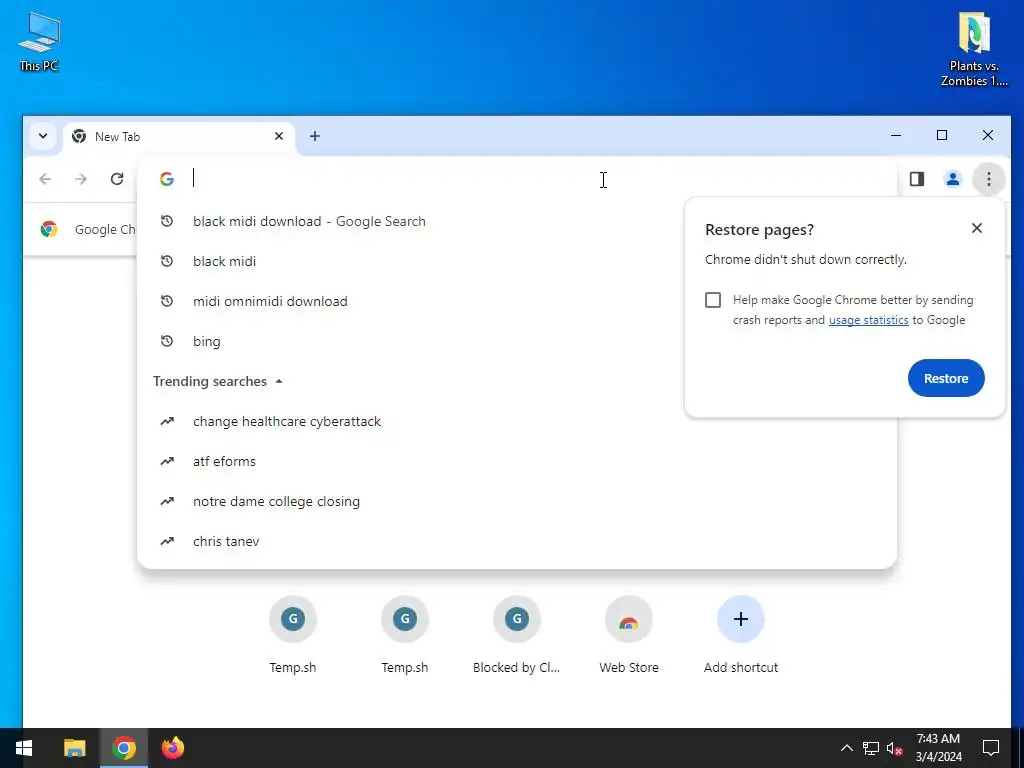
Task: Close the New Tab tab
Action: [279, 136]
